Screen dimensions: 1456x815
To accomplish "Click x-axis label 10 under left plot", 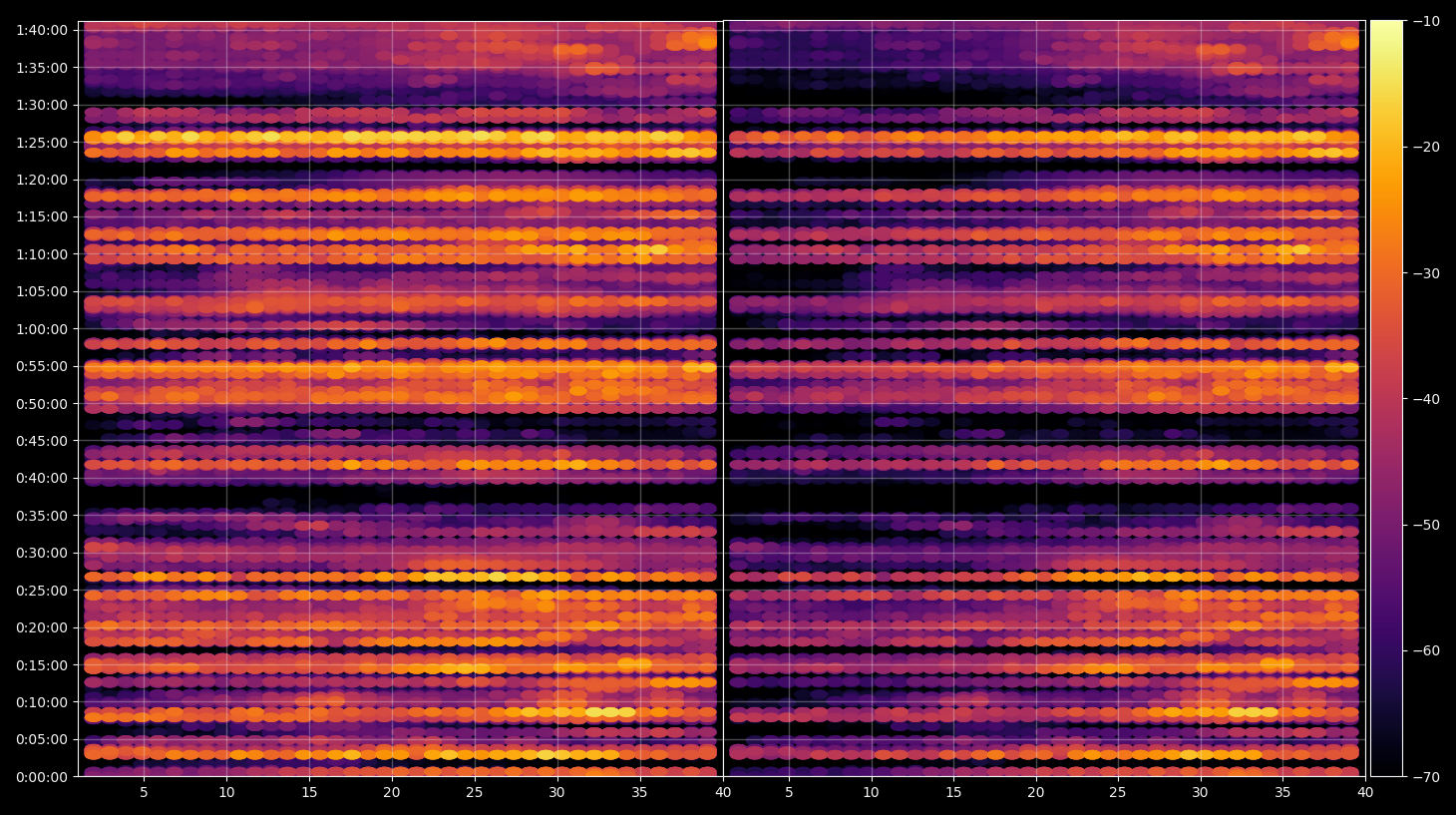I will click(226, 793).
